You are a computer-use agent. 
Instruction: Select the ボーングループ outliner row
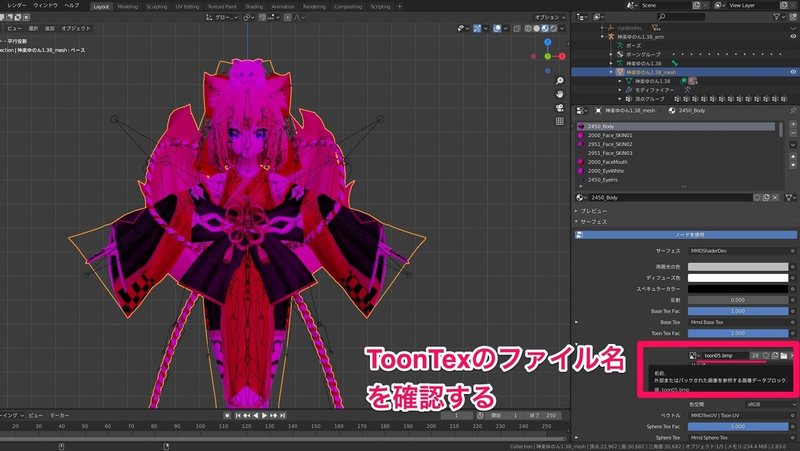click(x=643, y=54)
